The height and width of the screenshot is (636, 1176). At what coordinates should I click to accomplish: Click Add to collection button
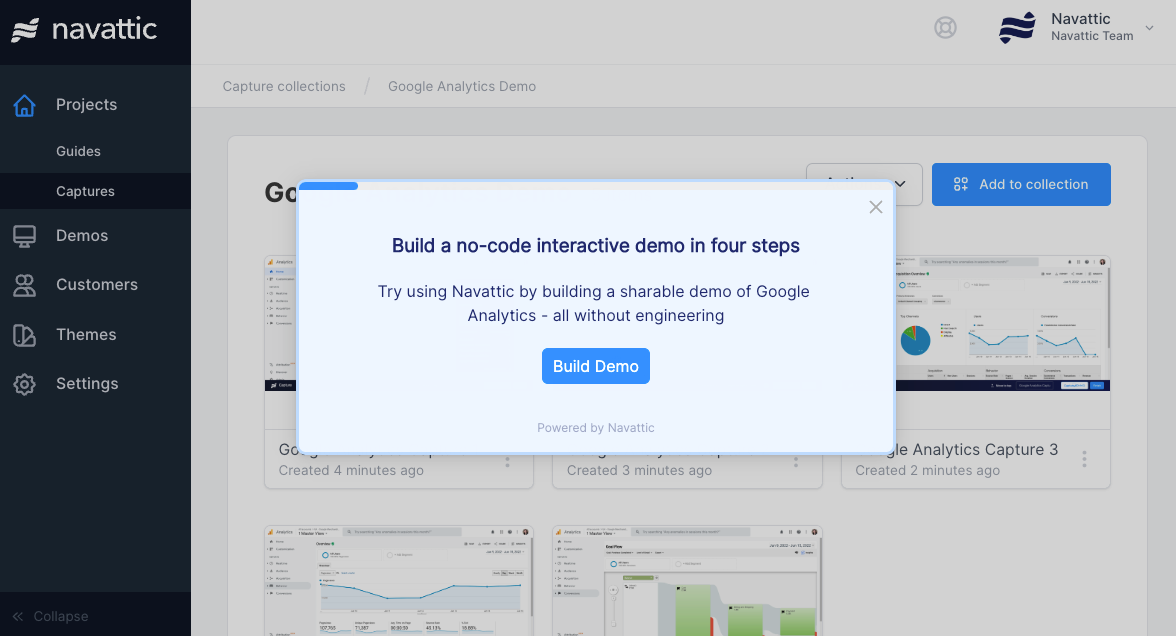pyautogui.click(x=1021, y=184)
